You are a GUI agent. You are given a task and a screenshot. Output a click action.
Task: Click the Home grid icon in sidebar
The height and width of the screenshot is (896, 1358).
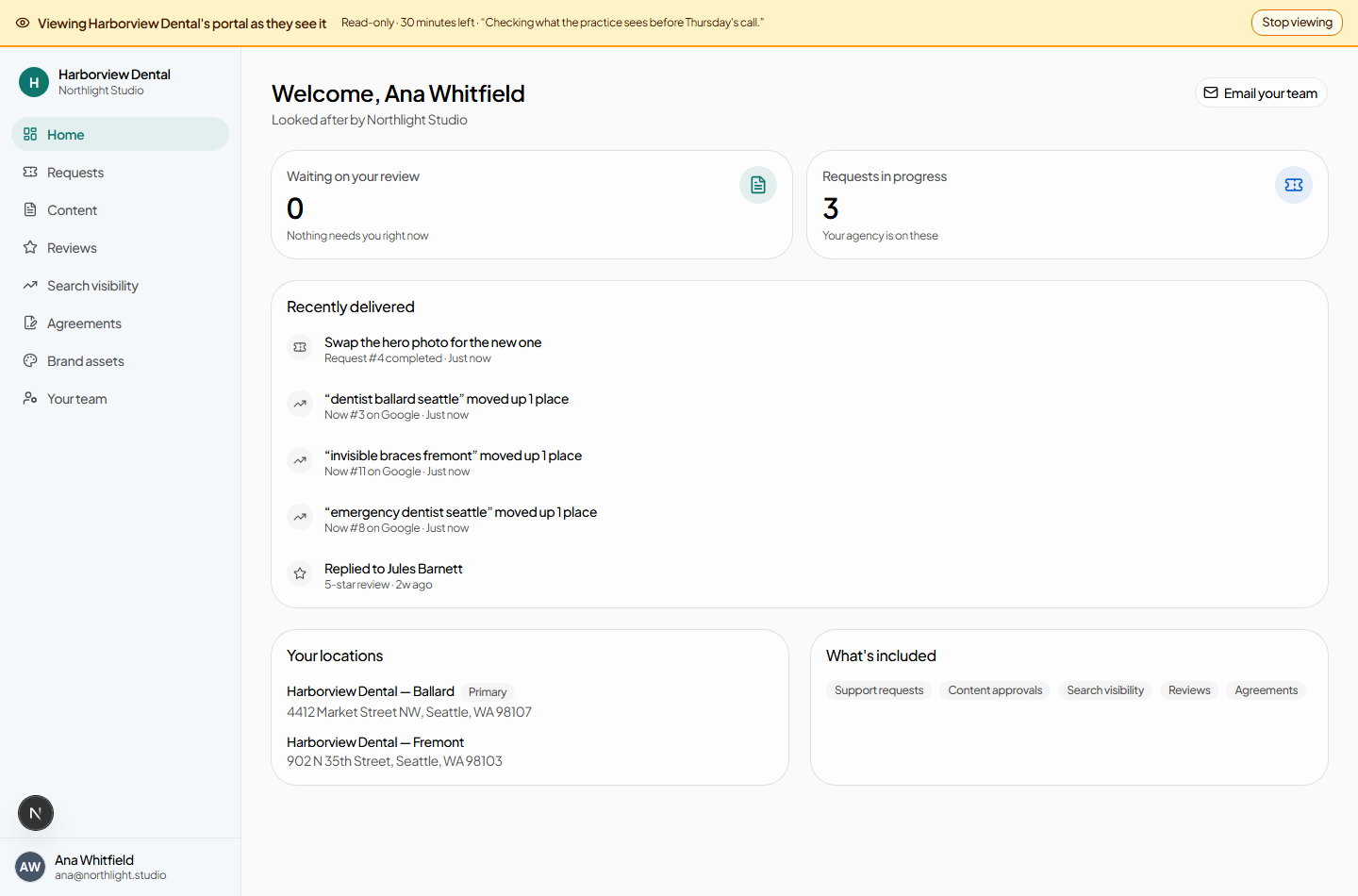point(30,134)
